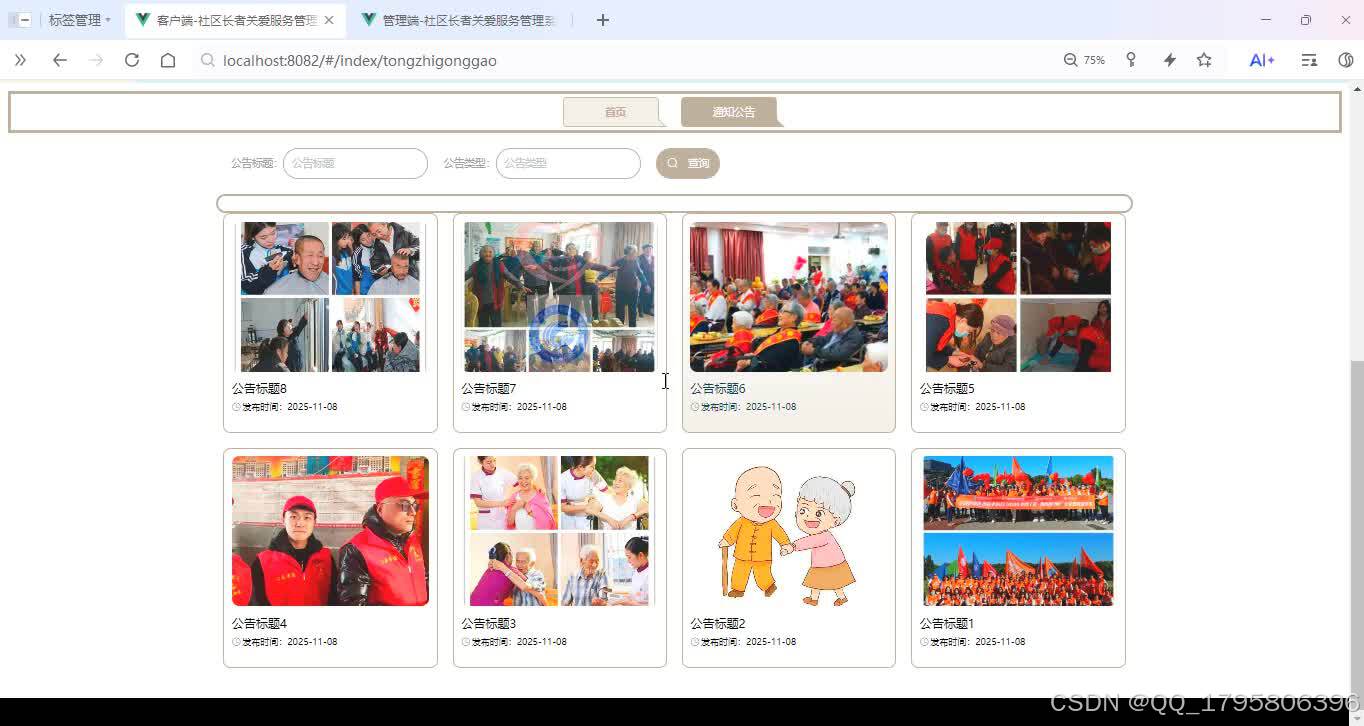Click the browser profile circle icon
Screen dimensions: 1364x726
click(x=1346, y=60)
